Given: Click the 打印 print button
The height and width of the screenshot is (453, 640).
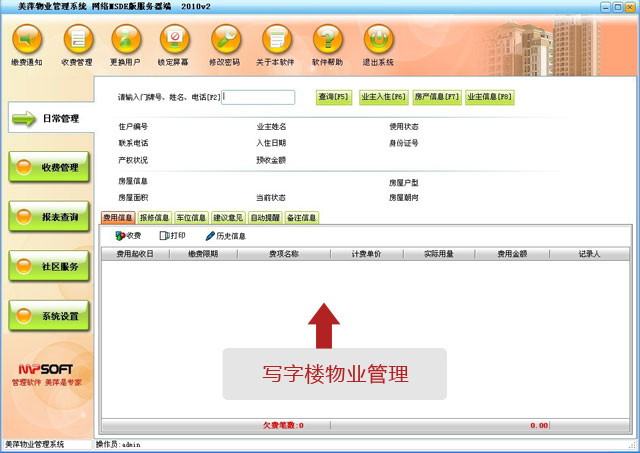Looking at the screenshot, I should pyautogui.click(x=173, y=236).
